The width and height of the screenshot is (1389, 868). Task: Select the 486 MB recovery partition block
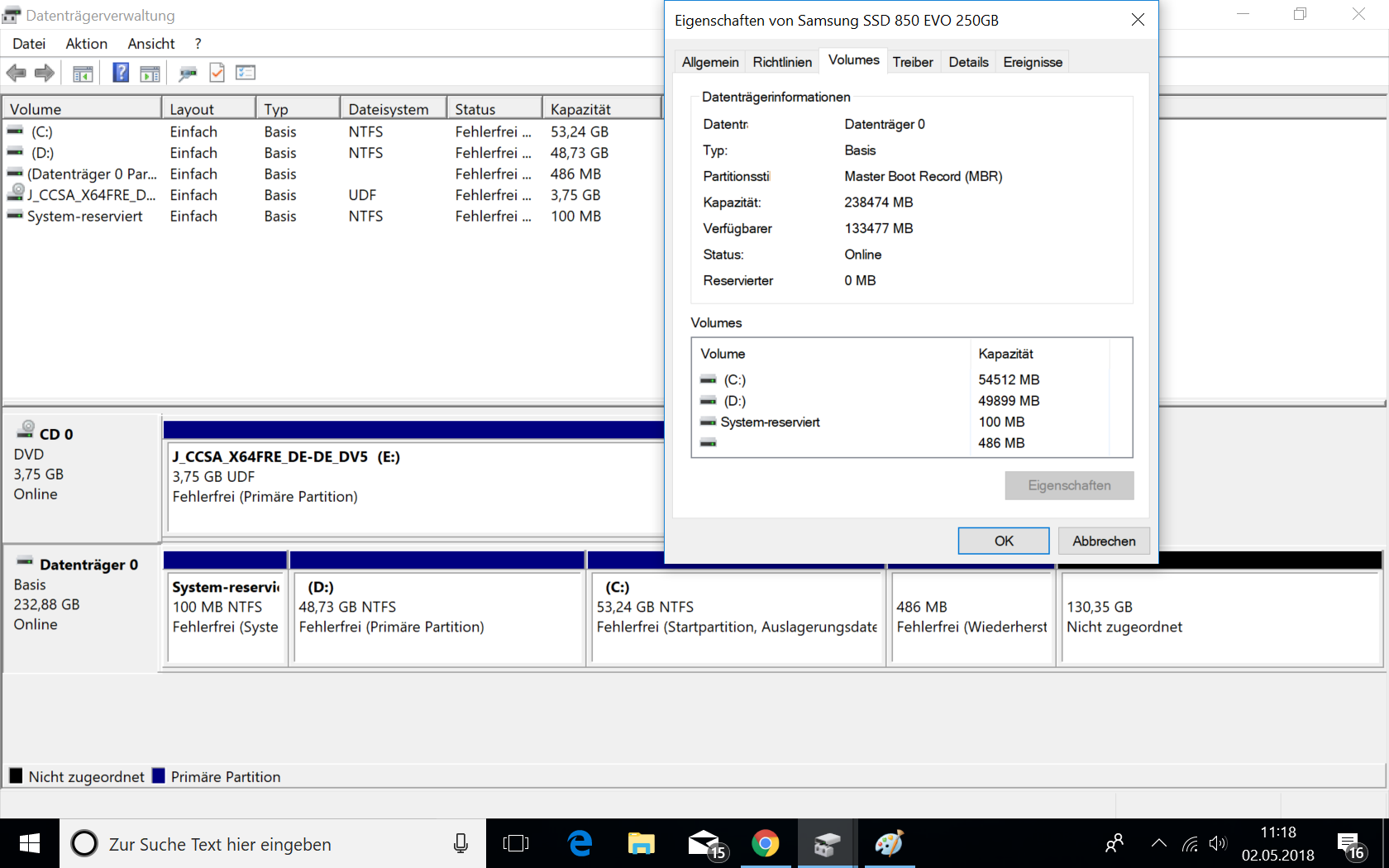[971, 616]
